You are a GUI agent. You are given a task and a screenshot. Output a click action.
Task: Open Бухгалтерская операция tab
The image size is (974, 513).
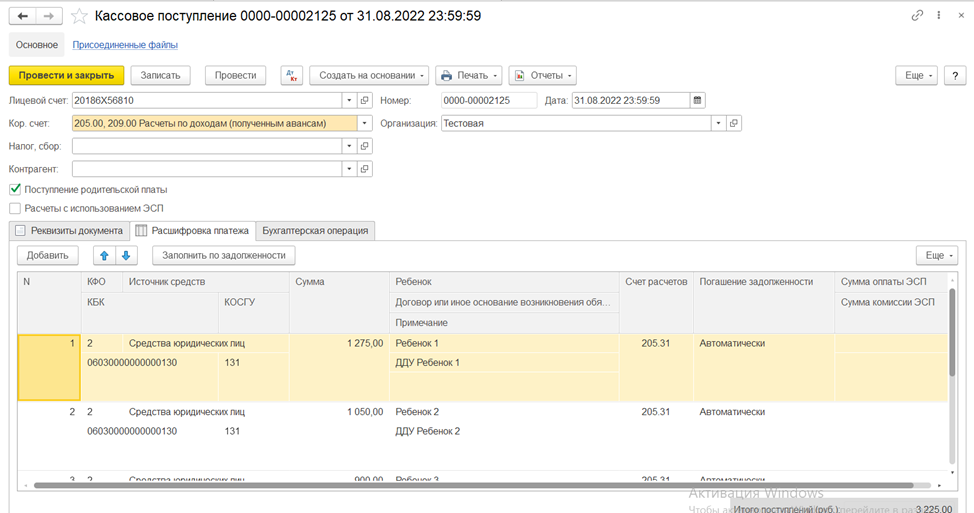tap(315, 230)
